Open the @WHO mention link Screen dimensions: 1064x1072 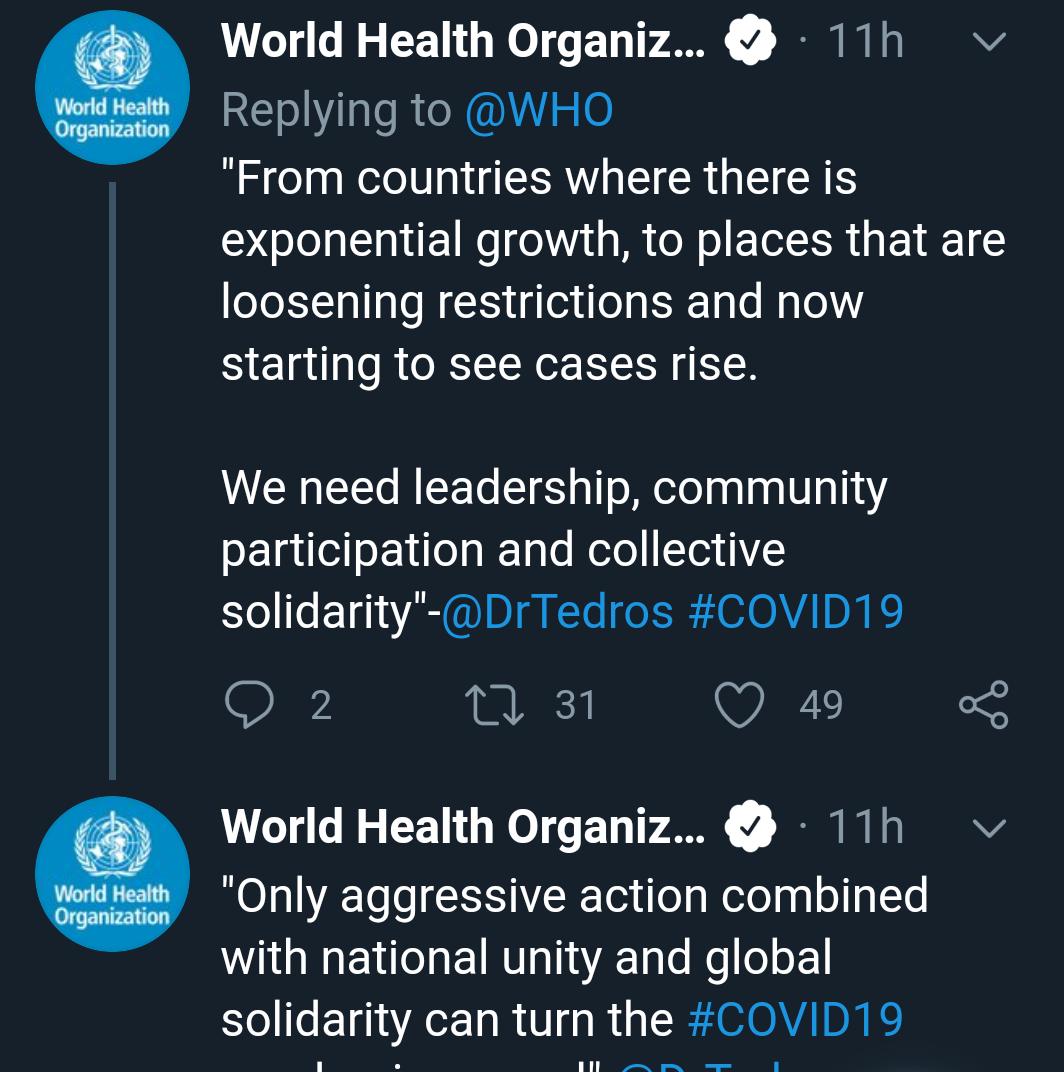538,110
